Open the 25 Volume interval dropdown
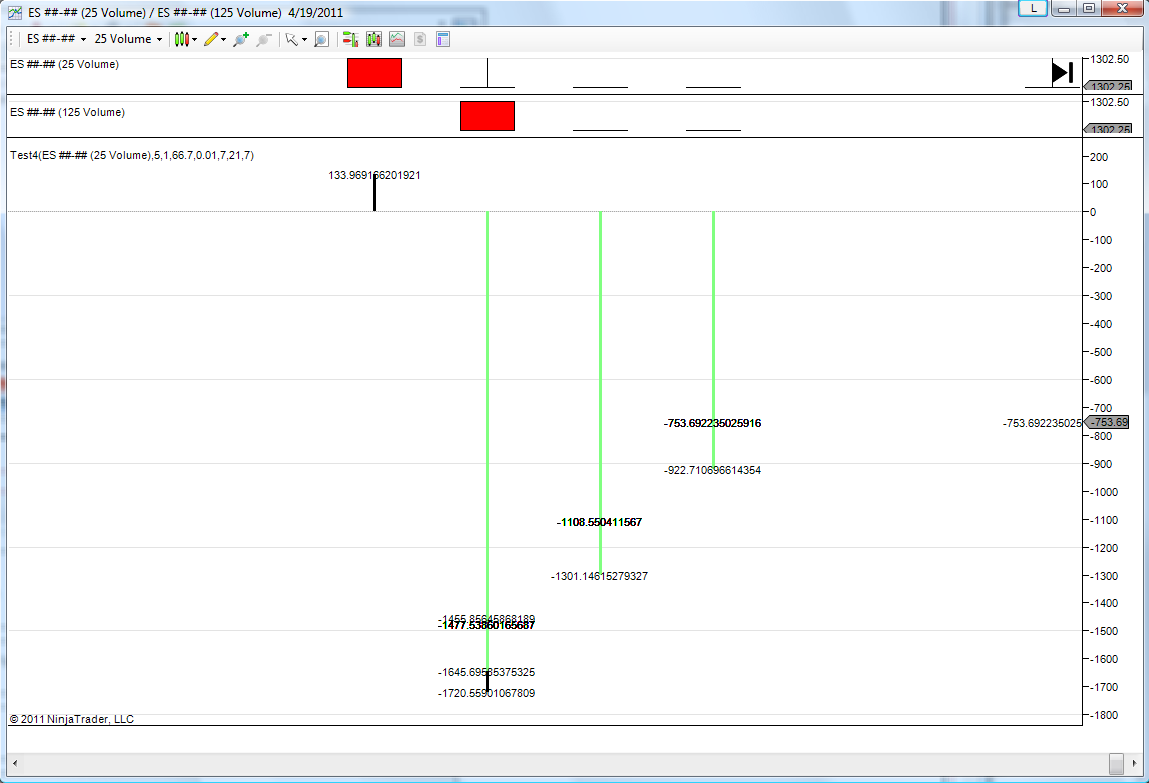 (128, 39)
